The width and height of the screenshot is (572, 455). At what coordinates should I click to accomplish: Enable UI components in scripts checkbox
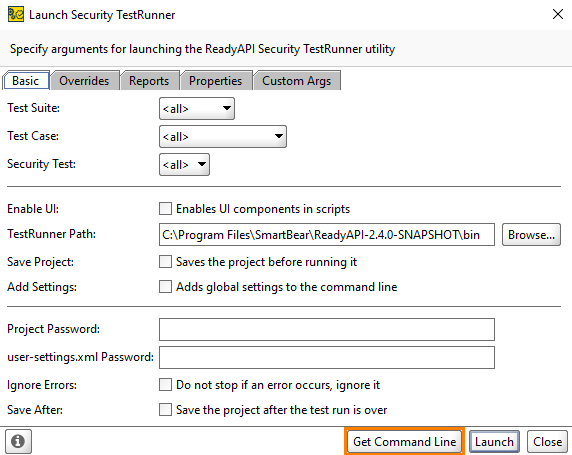(x=165, y=209)
